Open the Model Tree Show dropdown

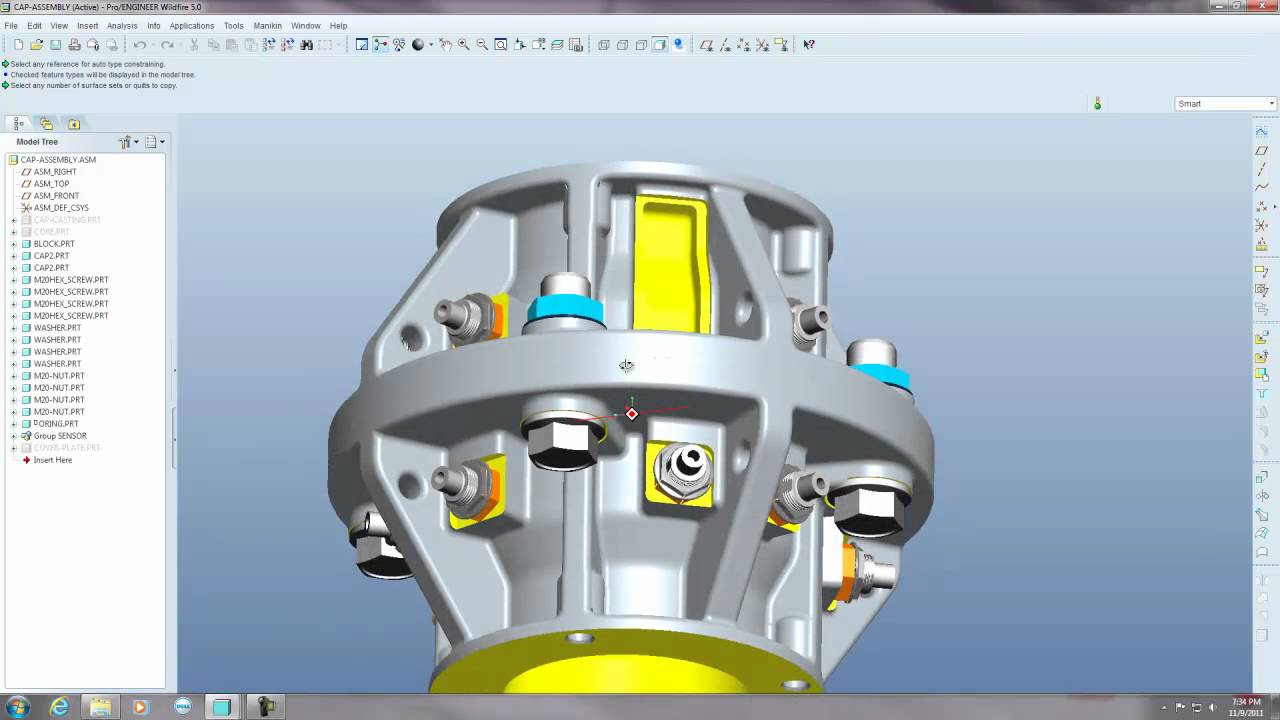128,142
